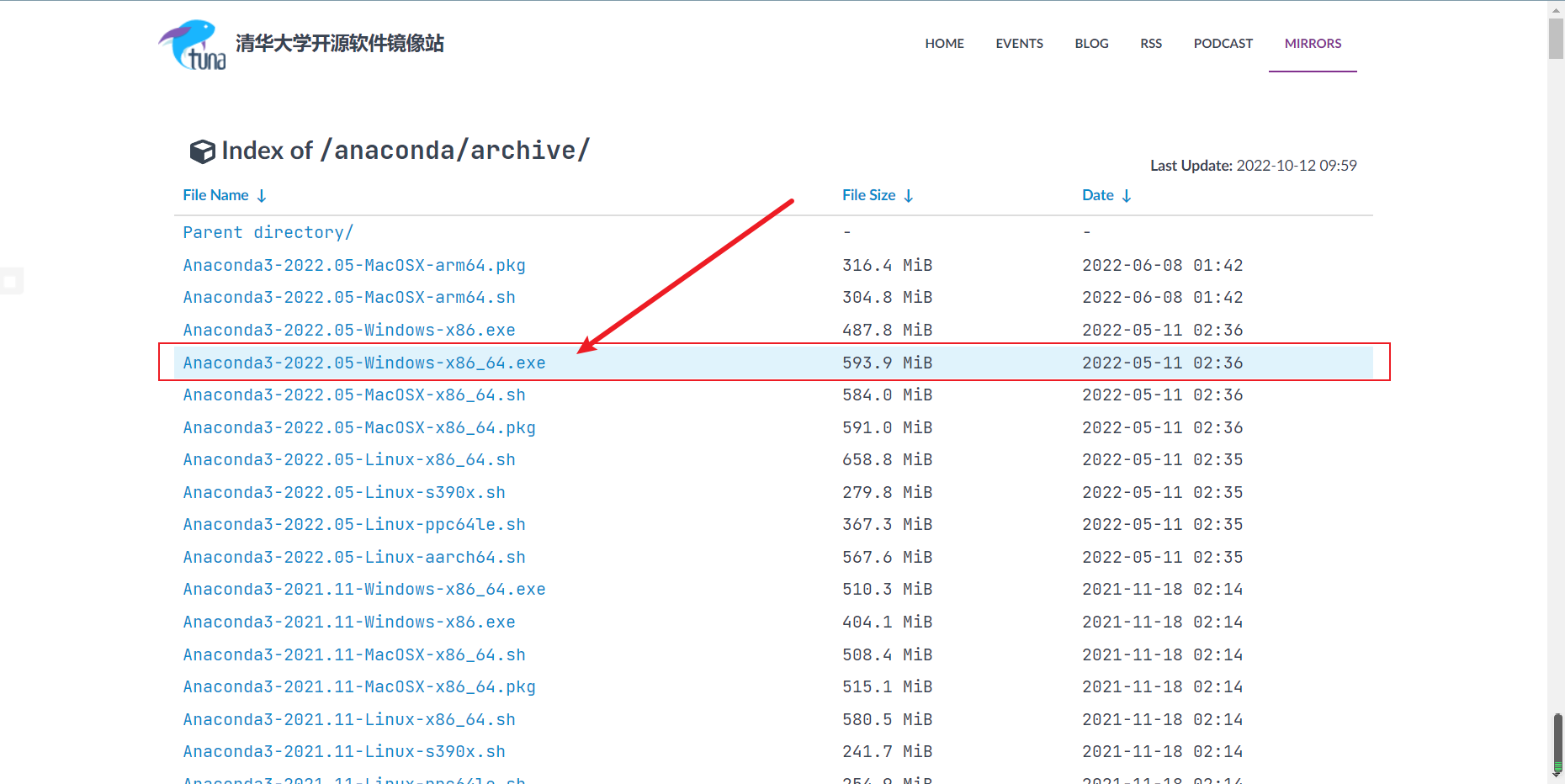Sort by File Name arrow icon
Viewport: 1565px width, 784px height.
pyautogui.click(x=262, y=196)
